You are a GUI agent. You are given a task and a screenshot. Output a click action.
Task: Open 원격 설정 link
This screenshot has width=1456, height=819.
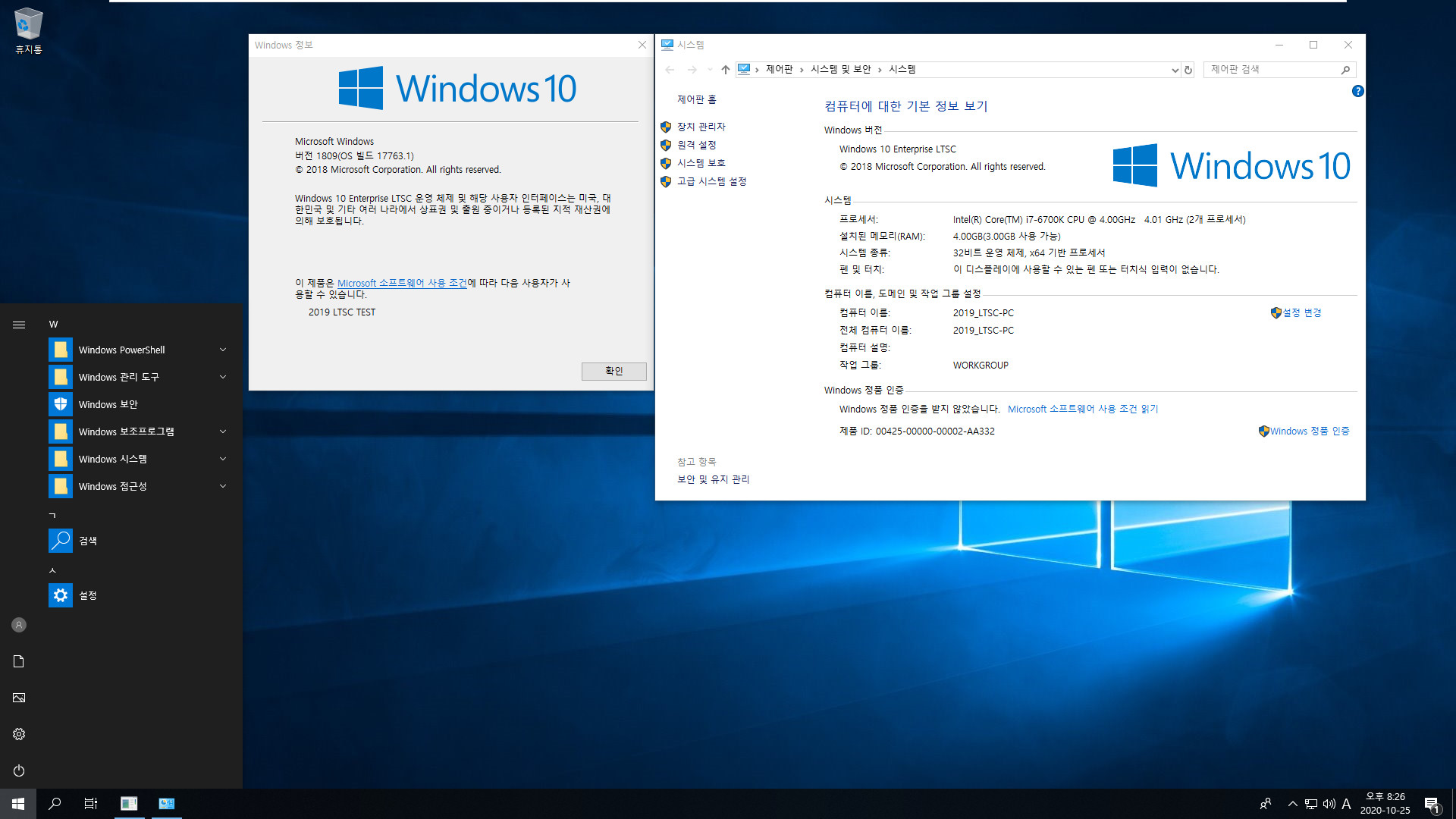coord(696,145)
